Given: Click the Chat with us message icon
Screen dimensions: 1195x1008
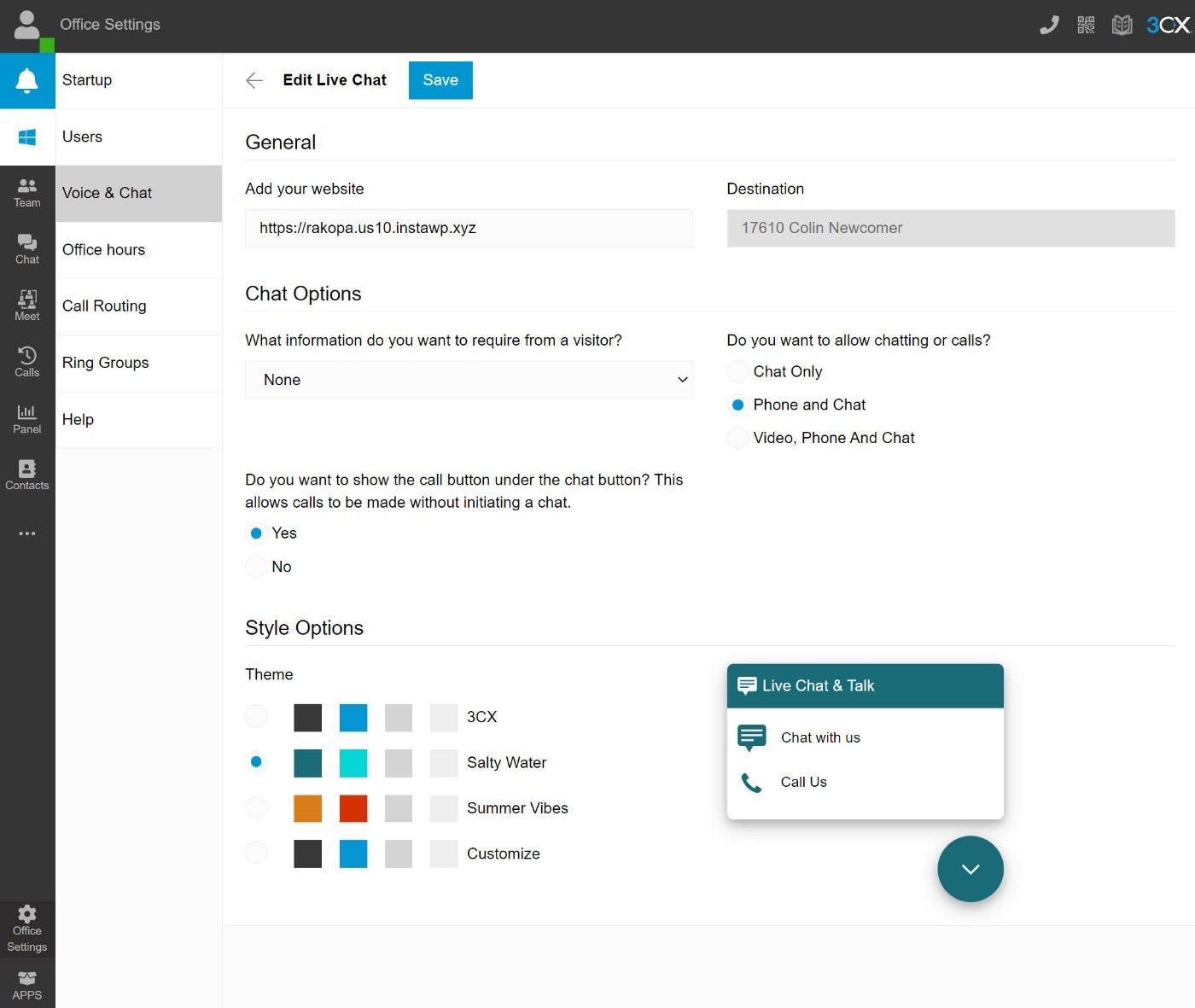Looking at the screenshot, I should [x=751, y=737].
